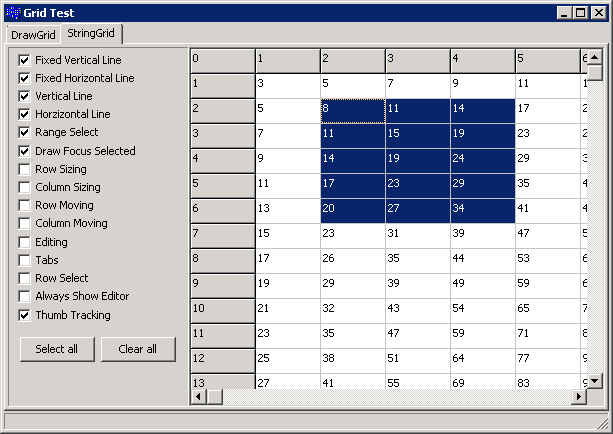Switch to the DrawGrid tab

pyautogui.click(x=33, y=35)
